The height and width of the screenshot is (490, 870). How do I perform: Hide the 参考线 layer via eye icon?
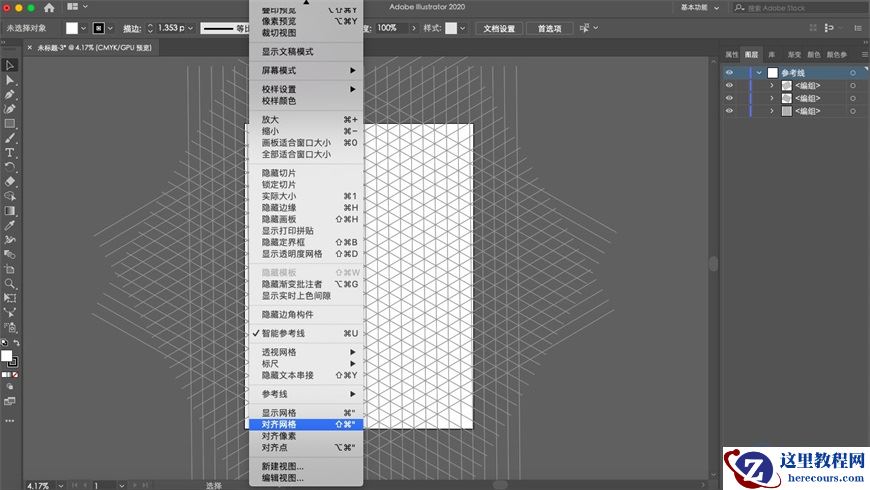click(730, 73)
